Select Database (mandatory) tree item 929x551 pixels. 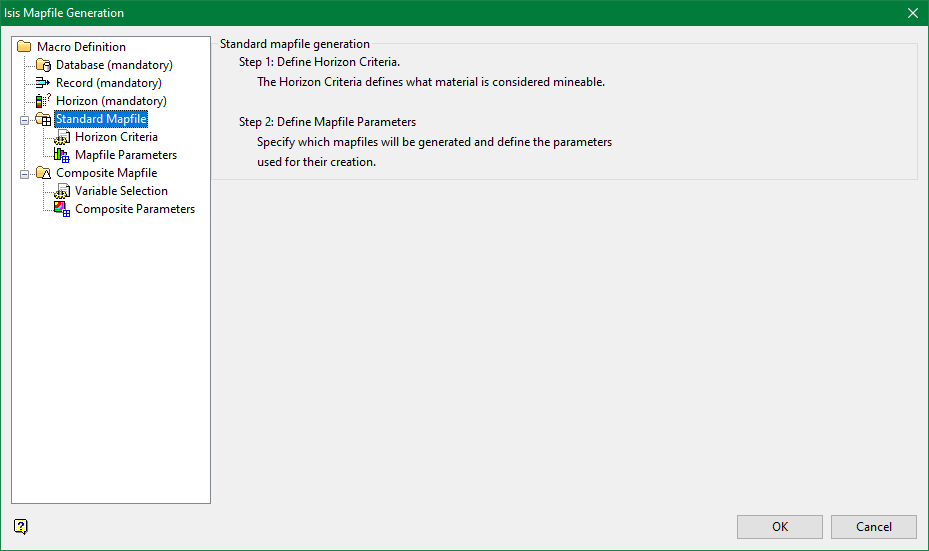click(x=114, y=65)
